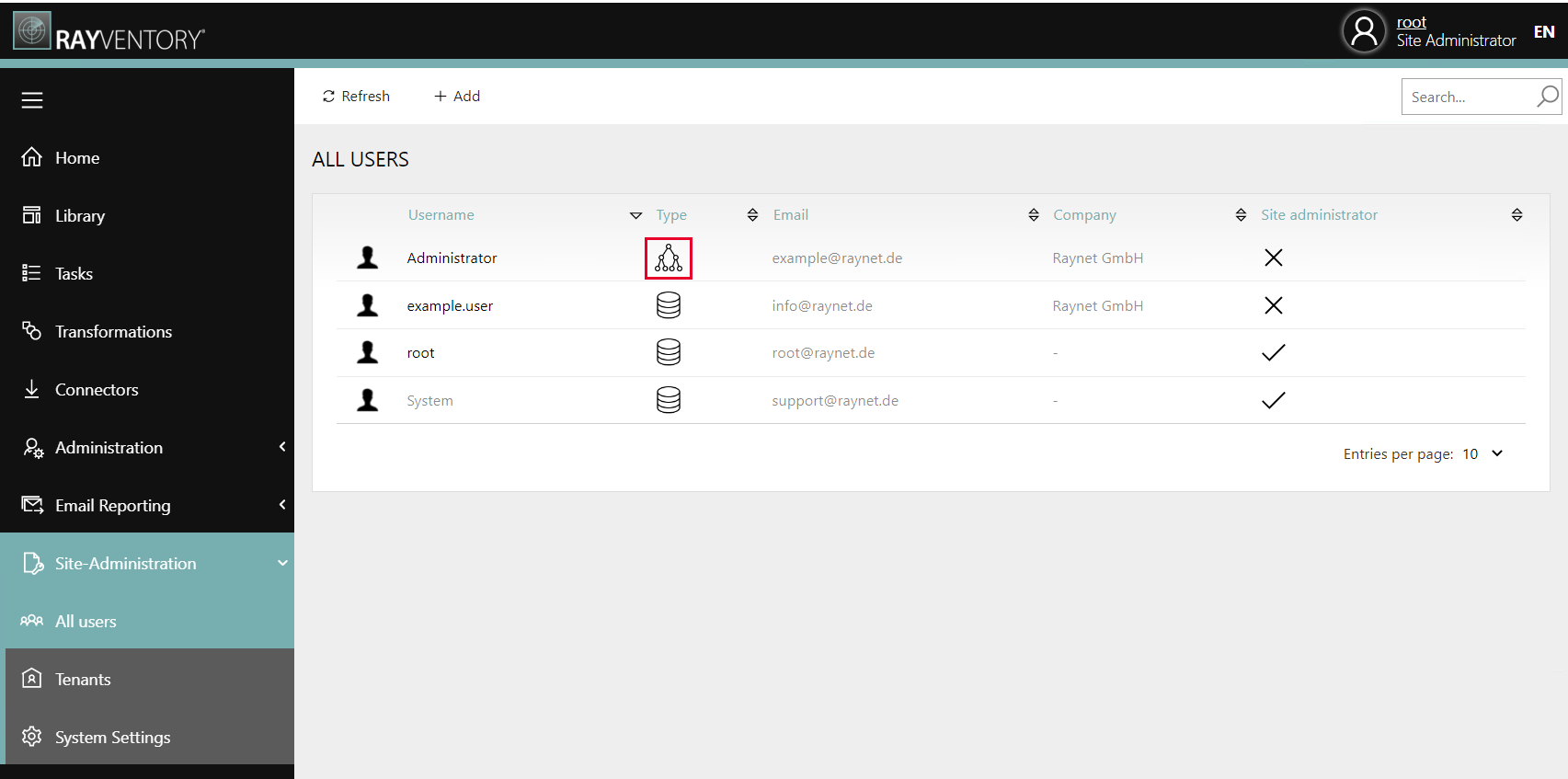
Task: Click the person icon beside root user
Action: pyautogui.click(x=368, y=353)
